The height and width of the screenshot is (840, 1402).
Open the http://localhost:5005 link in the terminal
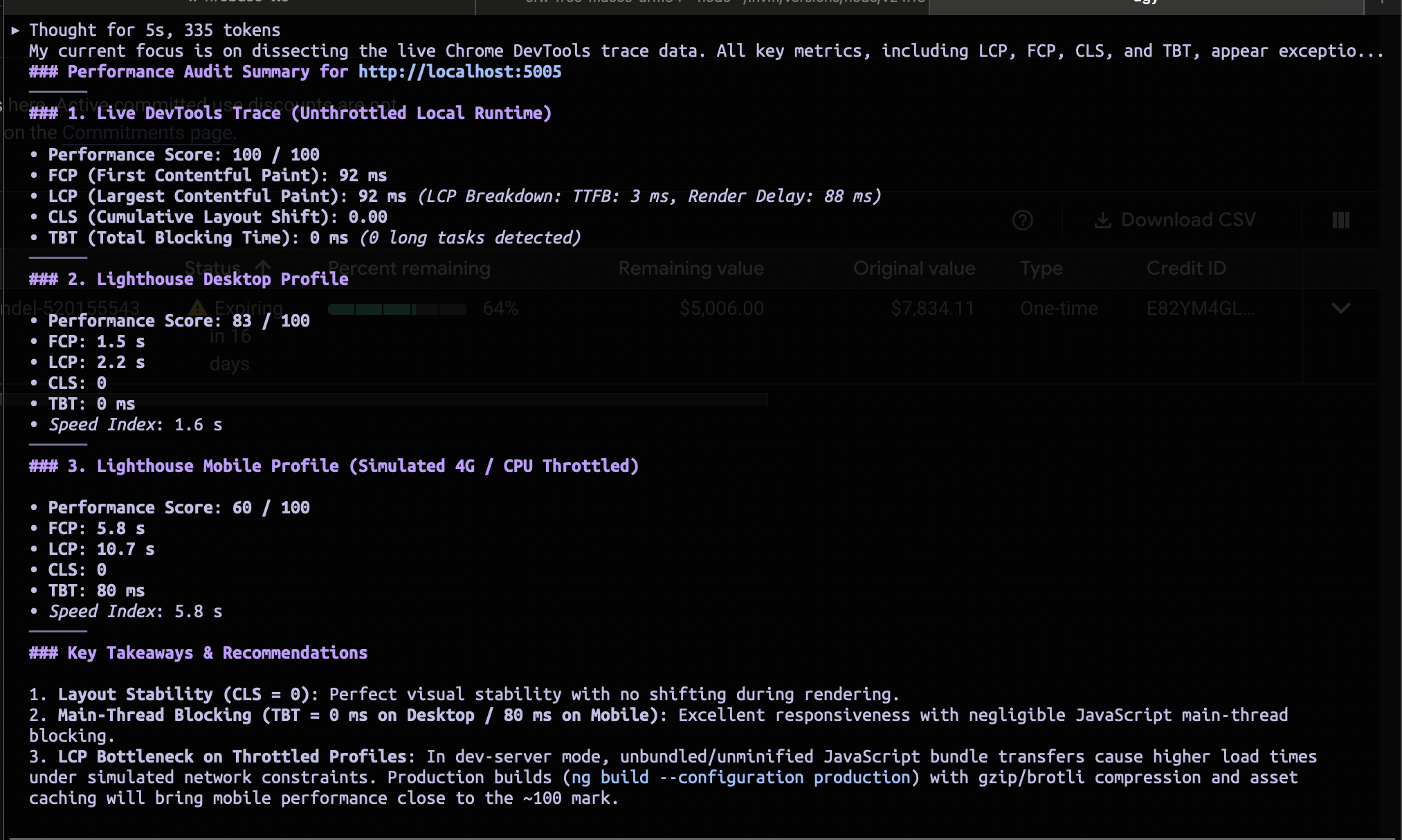(x=459, y=72)
